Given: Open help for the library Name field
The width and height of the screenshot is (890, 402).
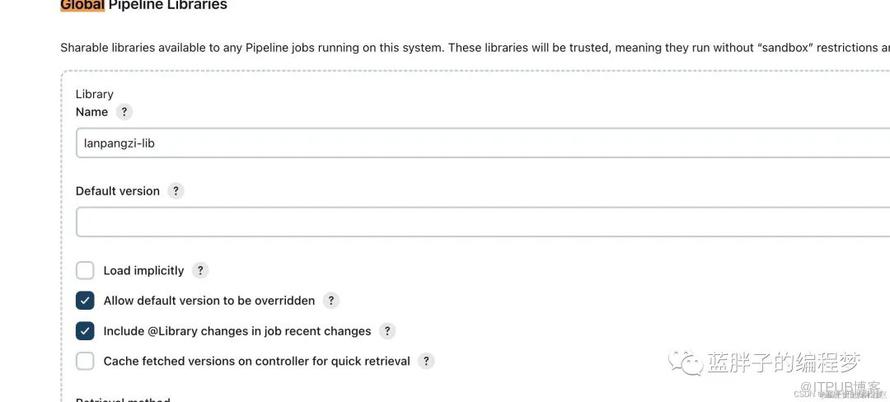Looking at the screenshot, I should [124, 112].
